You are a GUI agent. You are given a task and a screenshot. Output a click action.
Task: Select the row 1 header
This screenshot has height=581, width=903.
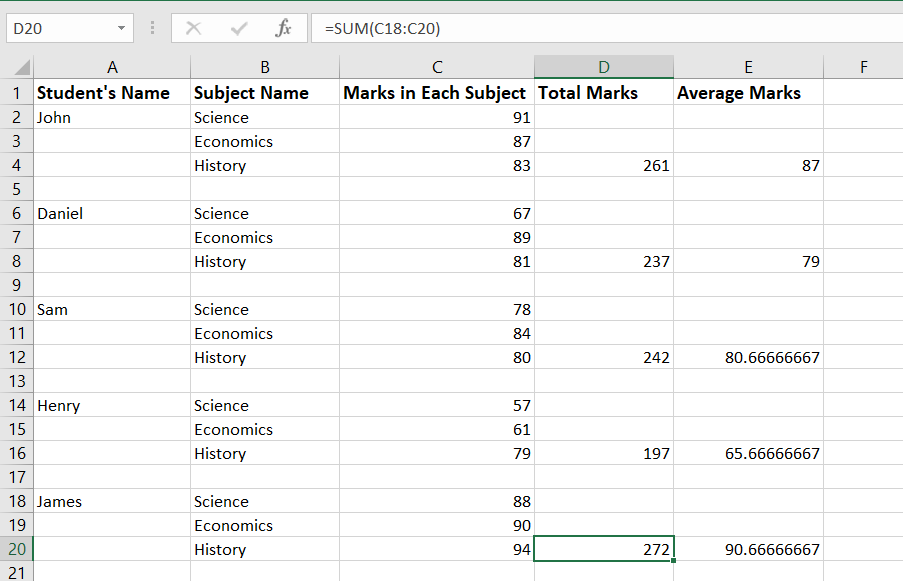[x=16, y=93]
